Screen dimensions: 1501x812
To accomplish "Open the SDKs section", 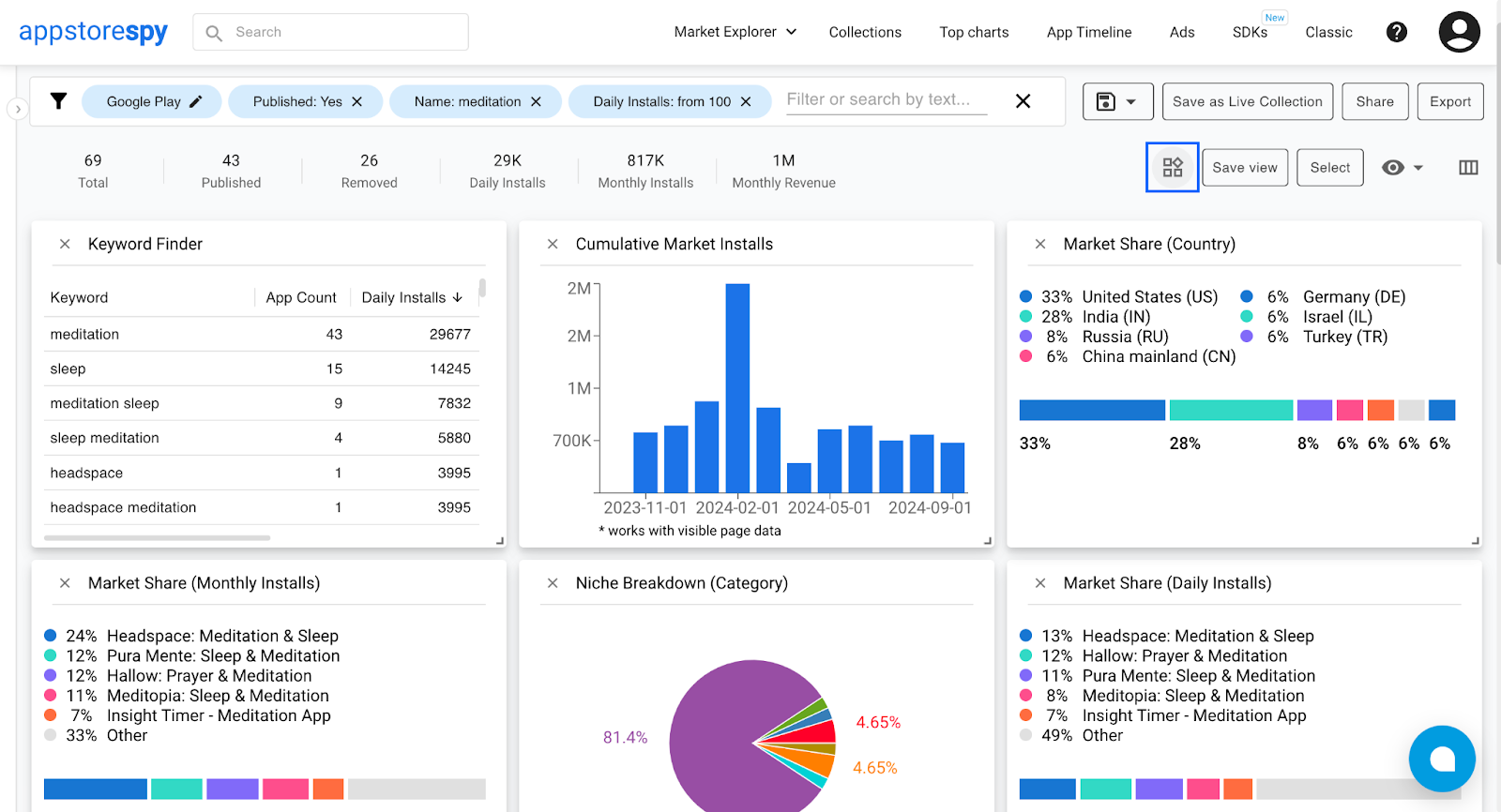I will tap(1250, 32).
